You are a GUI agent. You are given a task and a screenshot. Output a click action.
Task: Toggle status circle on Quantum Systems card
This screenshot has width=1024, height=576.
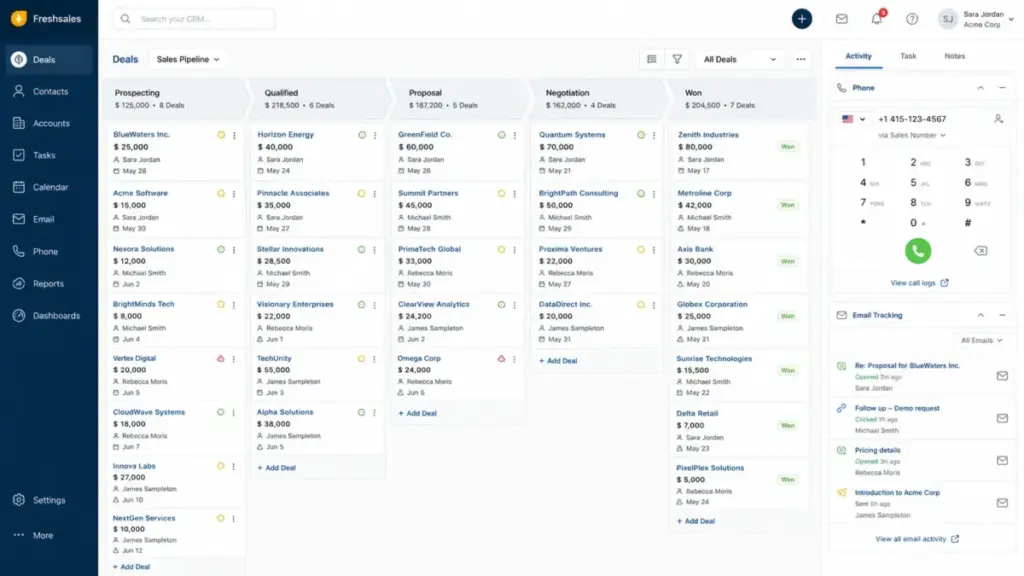[641, 135]
